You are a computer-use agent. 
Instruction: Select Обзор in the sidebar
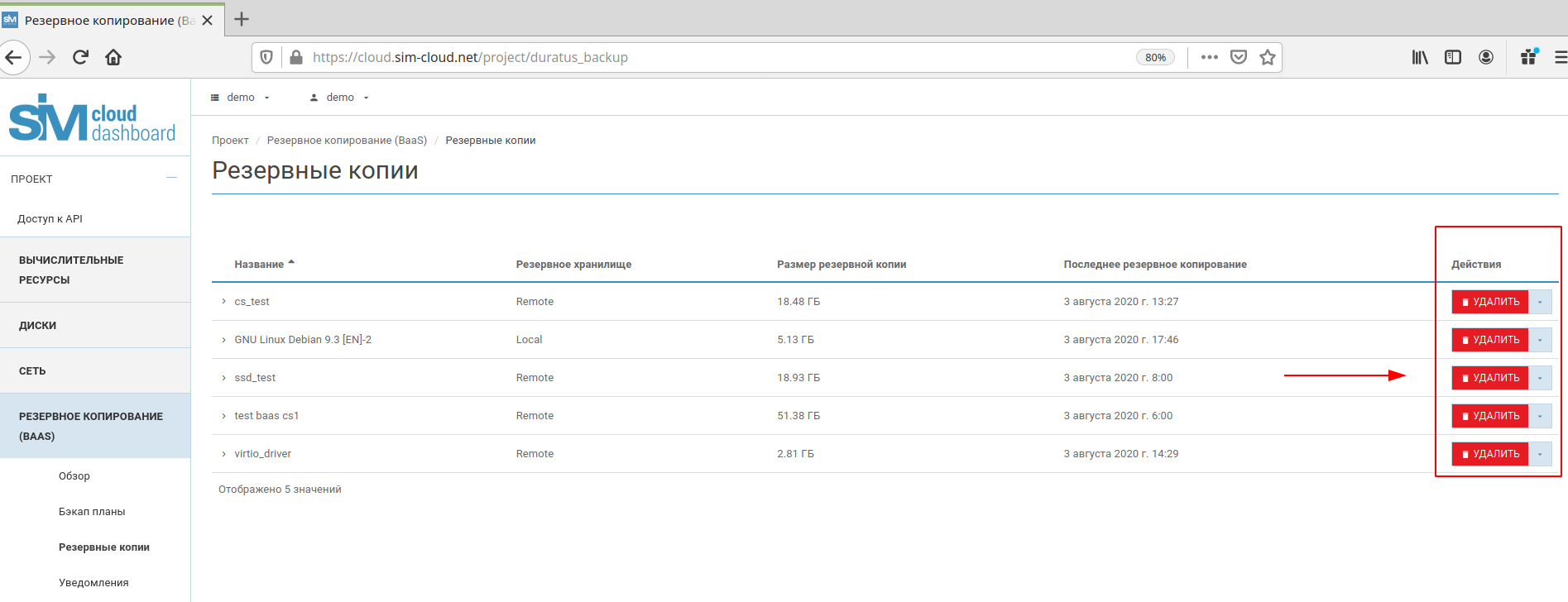74,476
